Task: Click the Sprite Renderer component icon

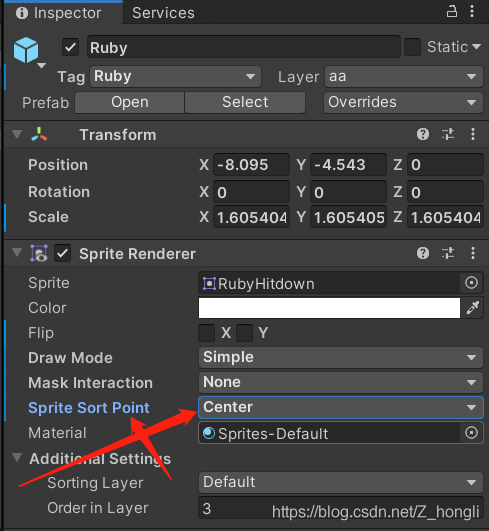Action: tap(39, 253)
